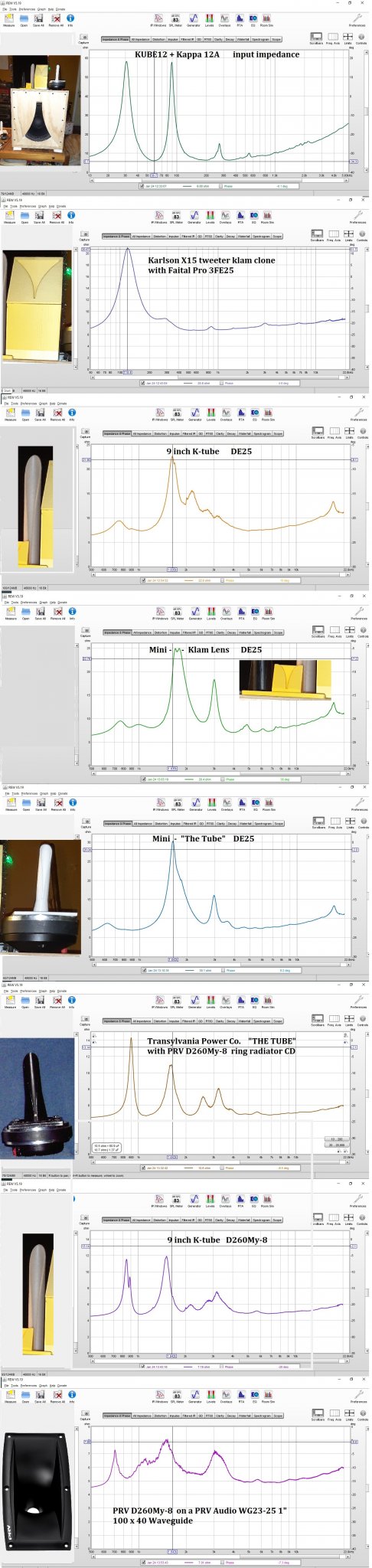
Task: Select All Impedance tab in KUBE12 + Kappa 12A window
Action: pyautogui.click(x=140, y=39)
